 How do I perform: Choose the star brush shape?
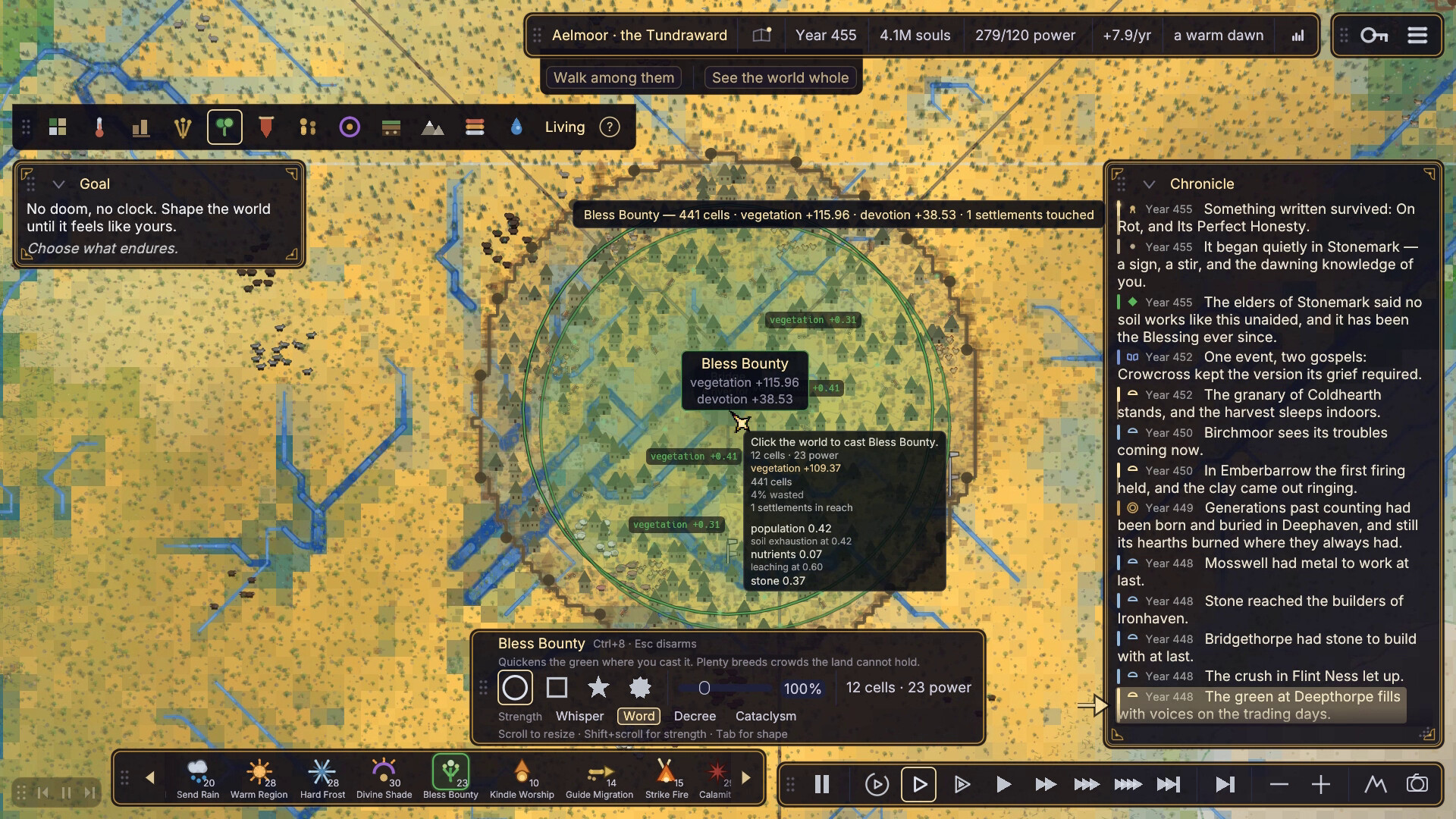click(598, 688)
